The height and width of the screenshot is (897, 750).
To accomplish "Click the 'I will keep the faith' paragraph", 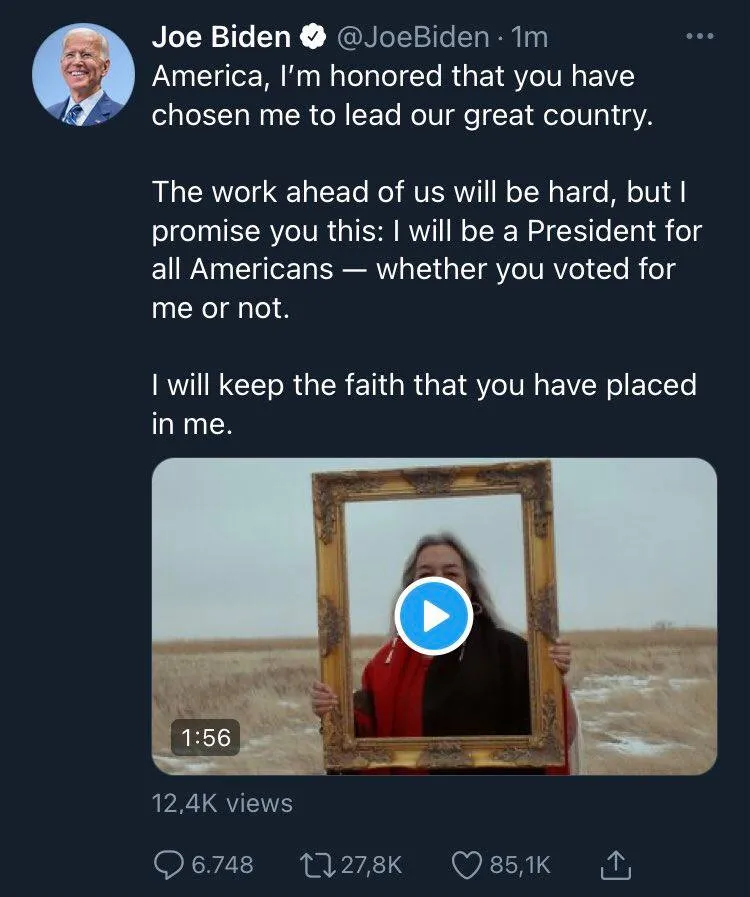I will click(x=420, y=404).
